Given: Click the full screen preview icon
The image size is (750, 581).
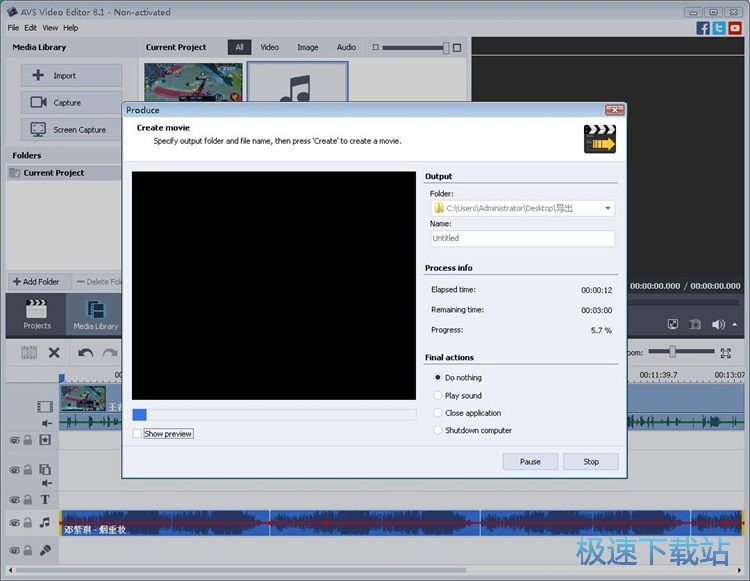Looking at the screenshot, I should [673, 324].
